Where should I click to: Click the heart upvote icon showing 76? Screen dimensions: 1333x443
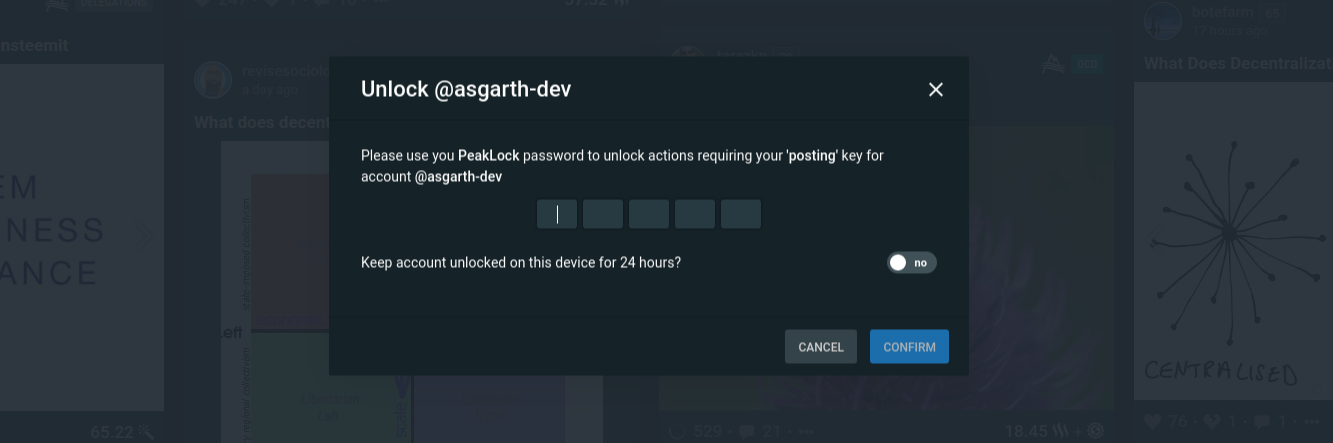(x=1153, y=422)
